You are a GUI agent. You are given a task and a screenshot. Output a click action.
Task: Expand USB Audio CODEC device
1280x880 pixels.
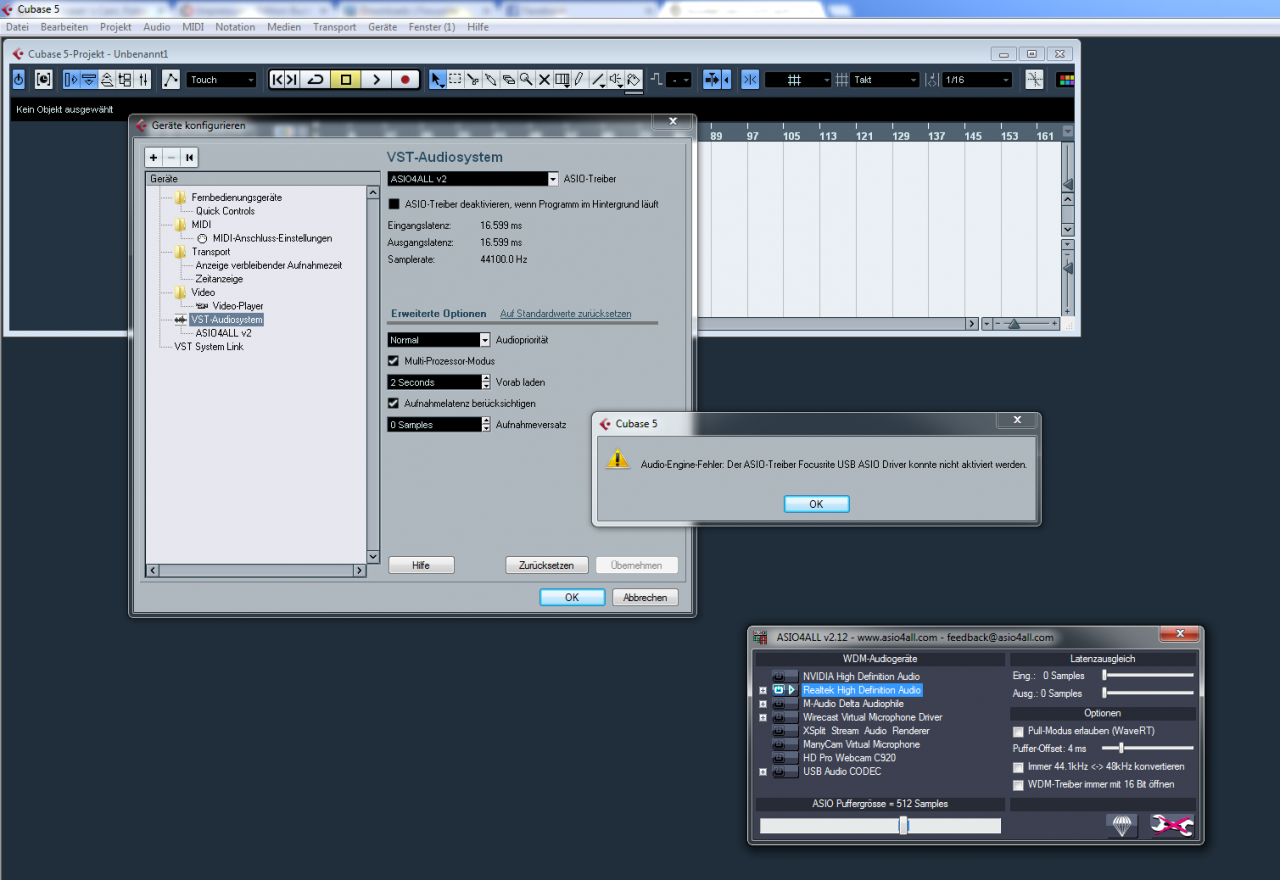[x=763, y=772]
